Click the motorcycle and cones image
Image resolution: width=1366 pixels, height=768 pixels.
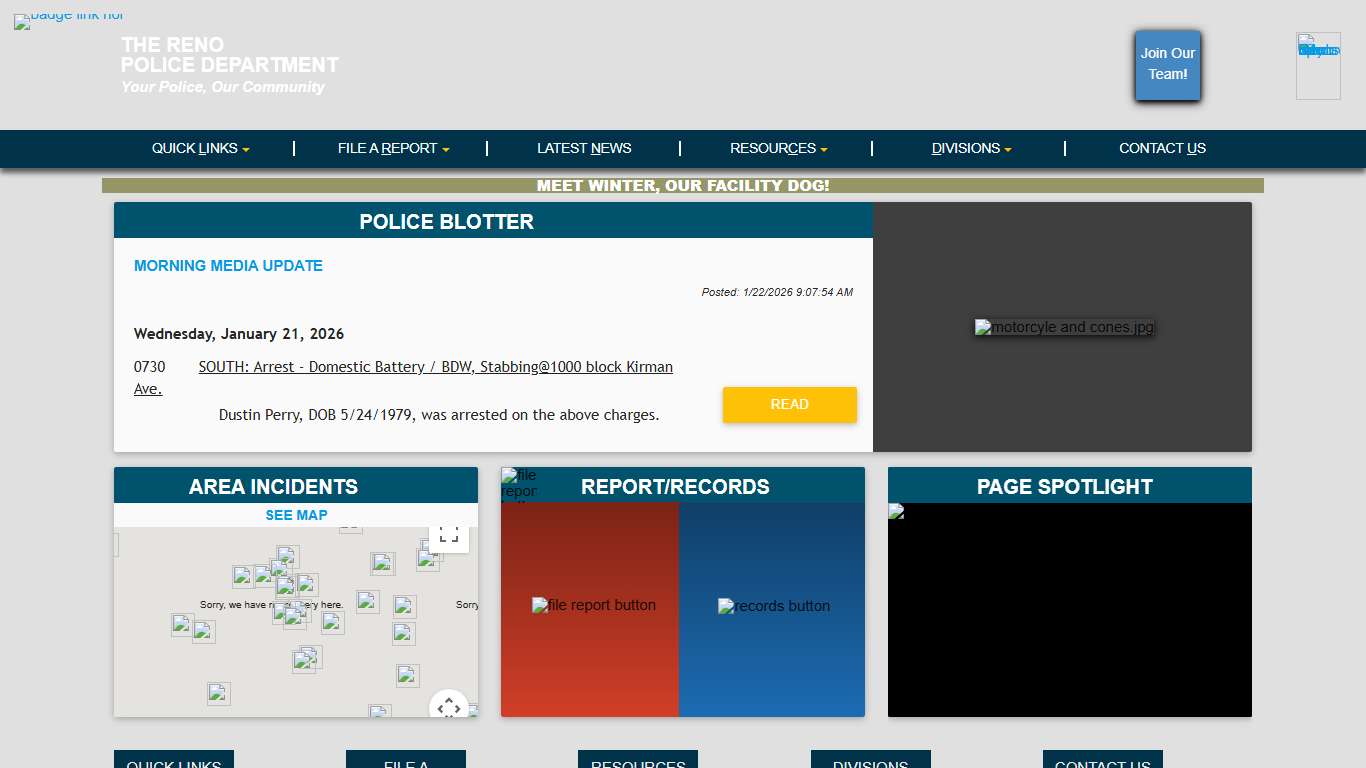(x=1063, y=327)
